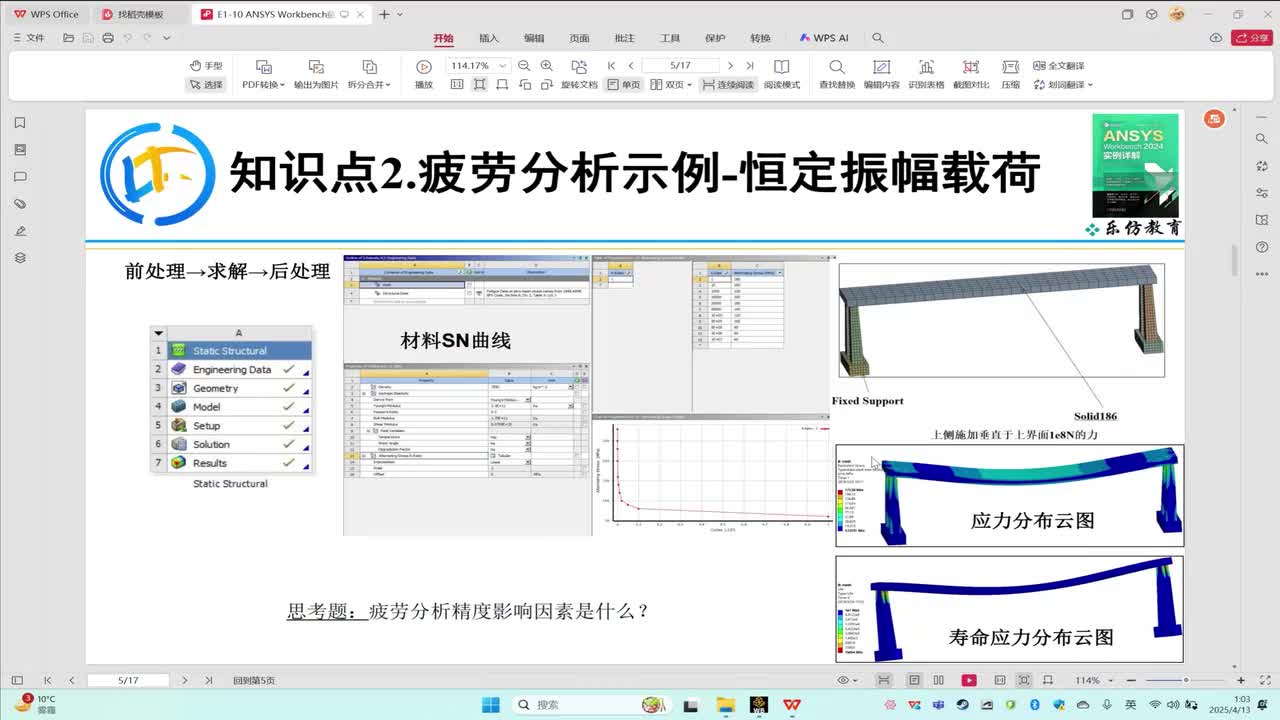Switch to the 工具 ribbon tab
The image size is (1280, 720).
[x=670, y=38]
